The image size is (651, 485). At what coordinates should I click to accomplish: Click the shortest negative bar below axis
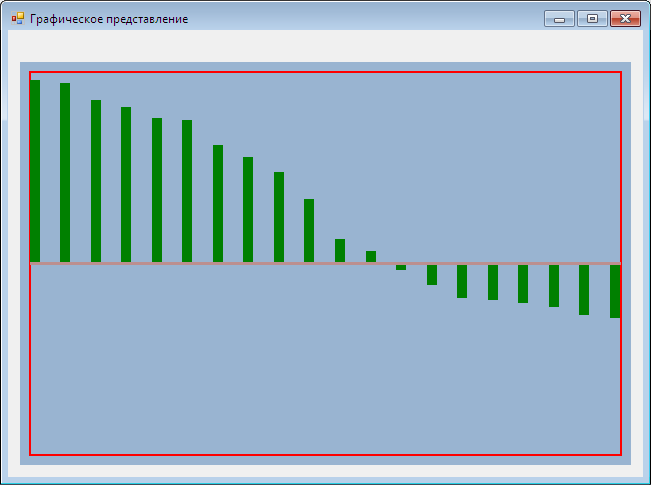[401, 267]
